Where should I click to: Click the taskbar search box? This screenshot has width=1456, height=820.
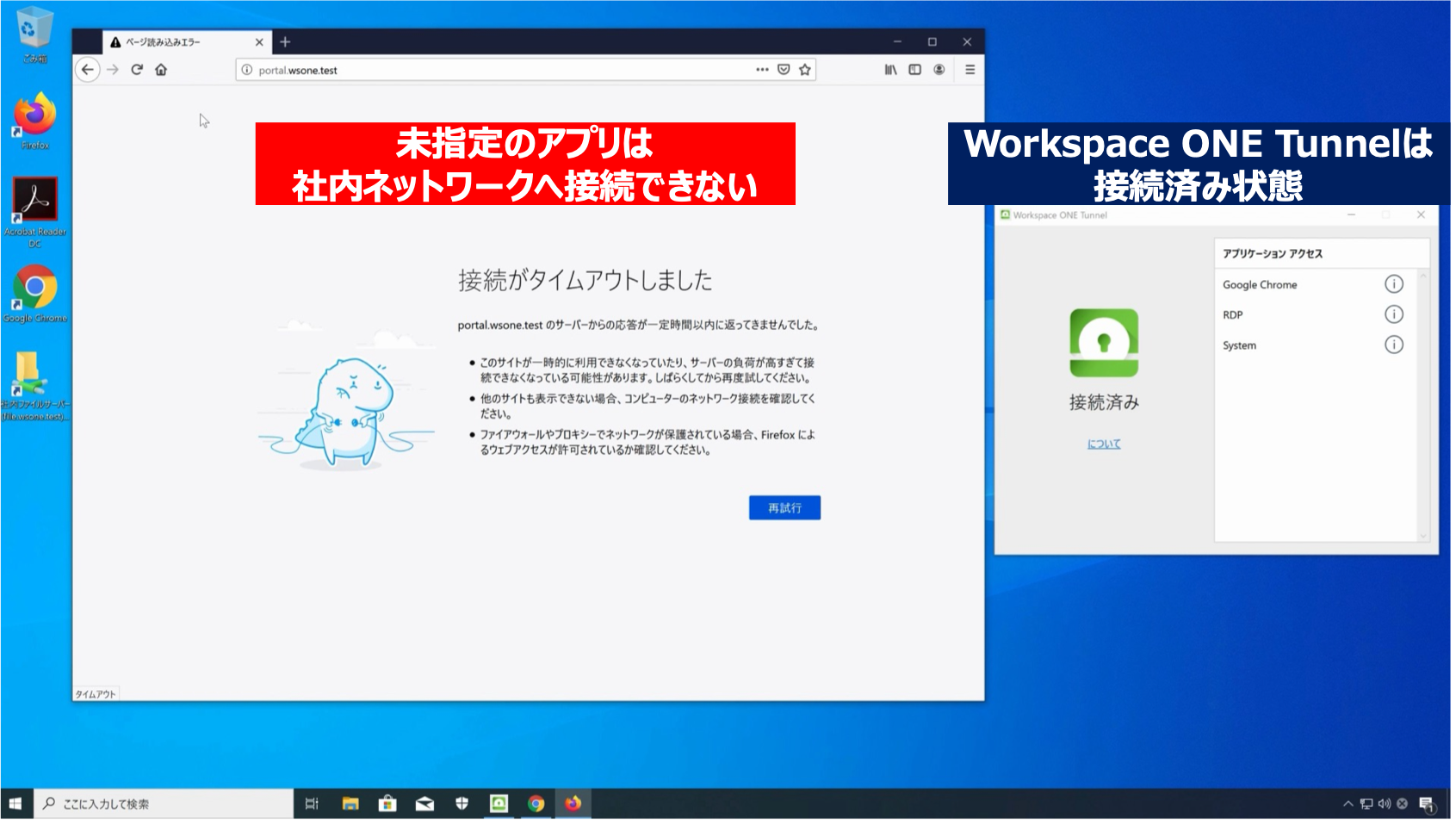pos(164,804)
